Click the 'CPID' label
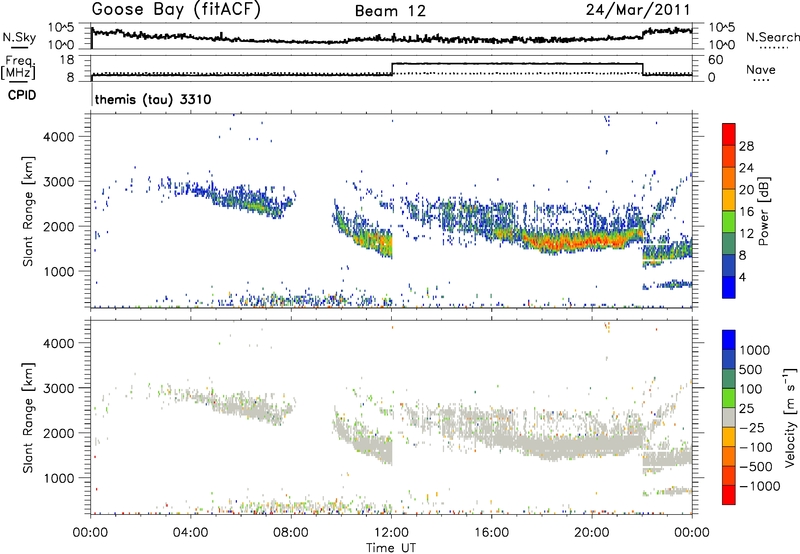 22,95
